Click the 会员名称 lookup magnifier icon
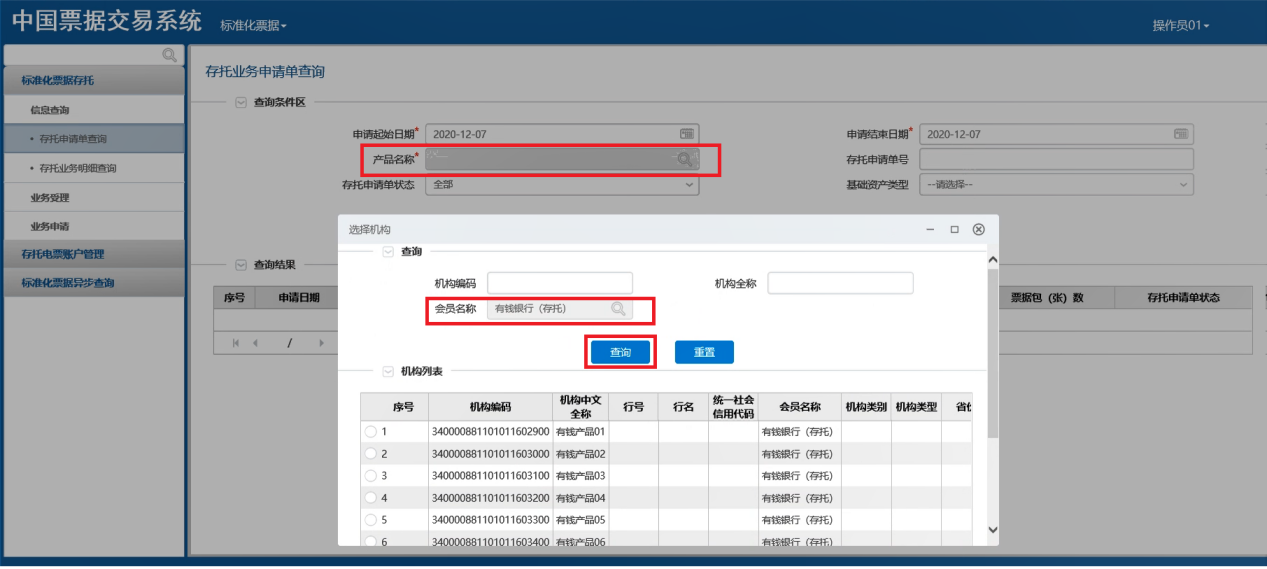 pyautogui.click(x=619, y=309)
